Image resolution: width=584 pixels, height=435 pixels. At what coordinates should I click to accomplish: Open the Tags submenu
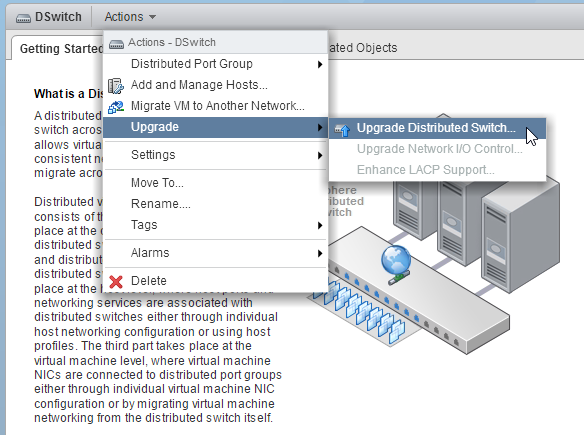[x=215, y=225]
